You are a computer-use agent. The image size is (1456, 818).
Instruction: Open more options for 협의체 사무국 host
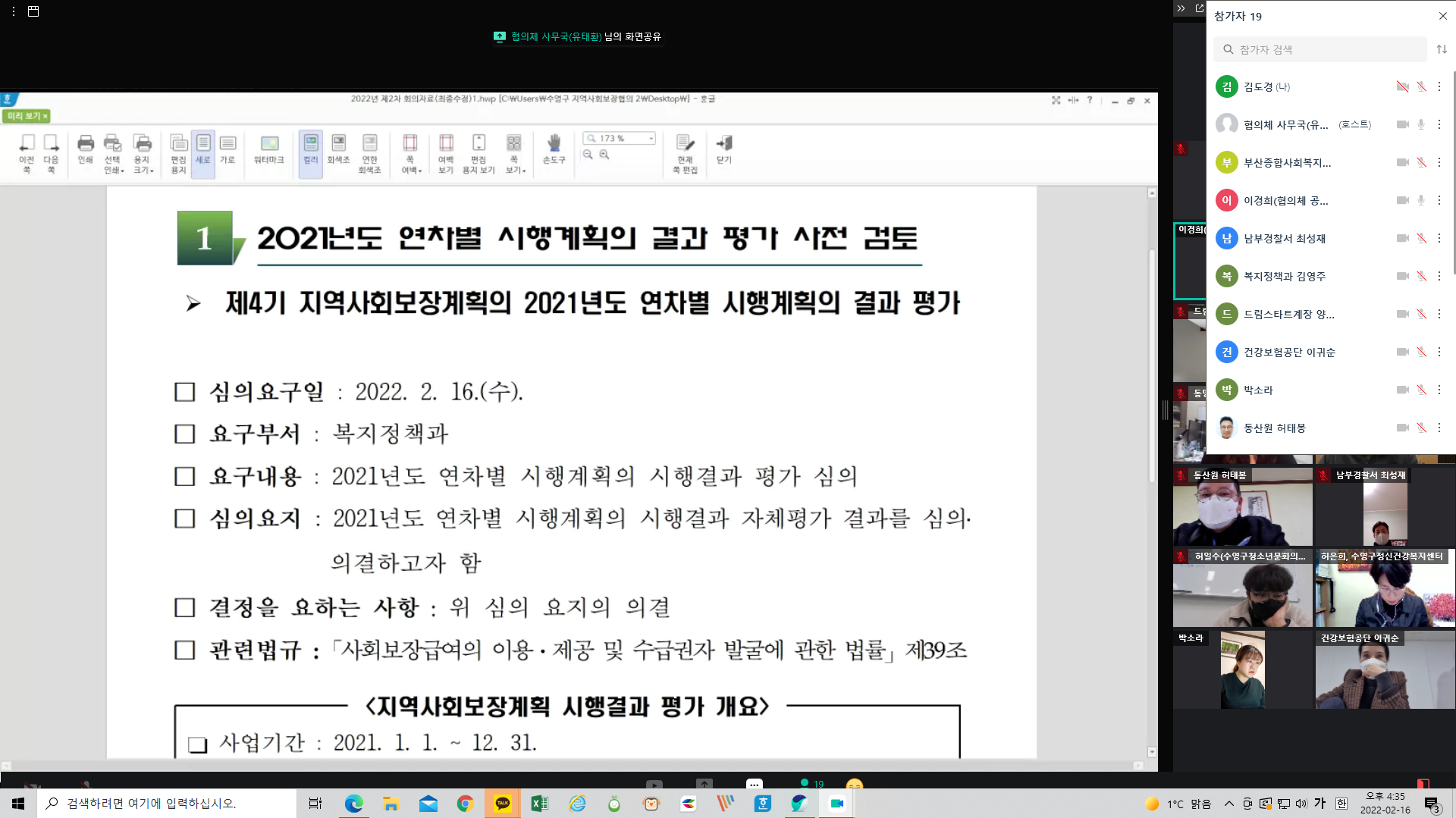tap(1439, 124)
